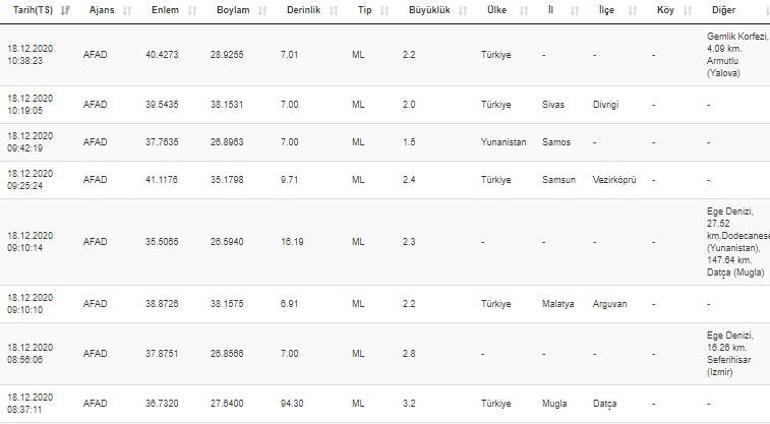Select the Yunanistan country cell
770x424 pixels.
point(503,142)
